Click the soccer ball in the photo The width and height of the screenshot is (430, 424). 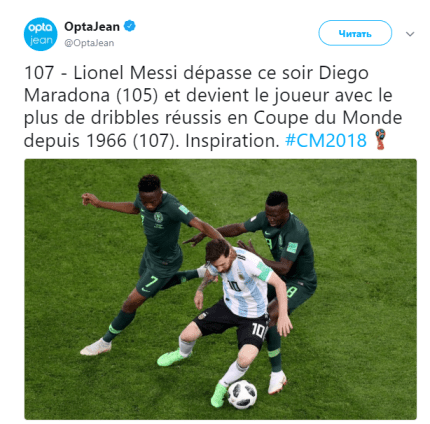[x=242, y=394]
